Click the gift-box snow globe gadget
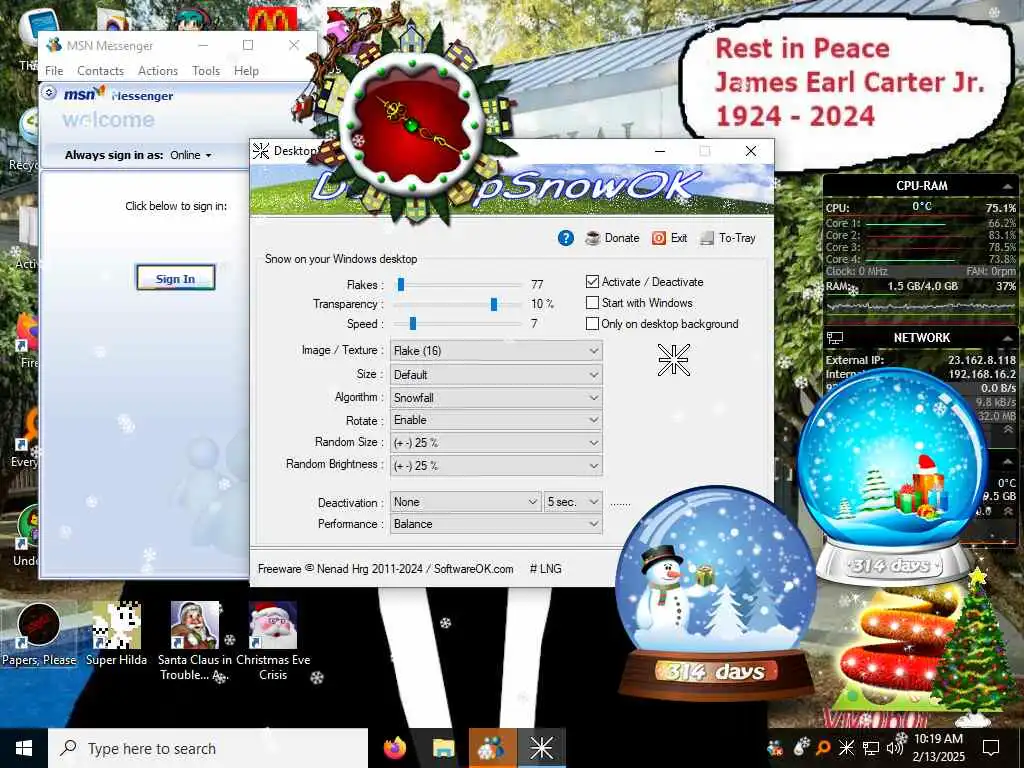Image resolution: width=1024 pixels, height=768 pixels. point(892,477)
